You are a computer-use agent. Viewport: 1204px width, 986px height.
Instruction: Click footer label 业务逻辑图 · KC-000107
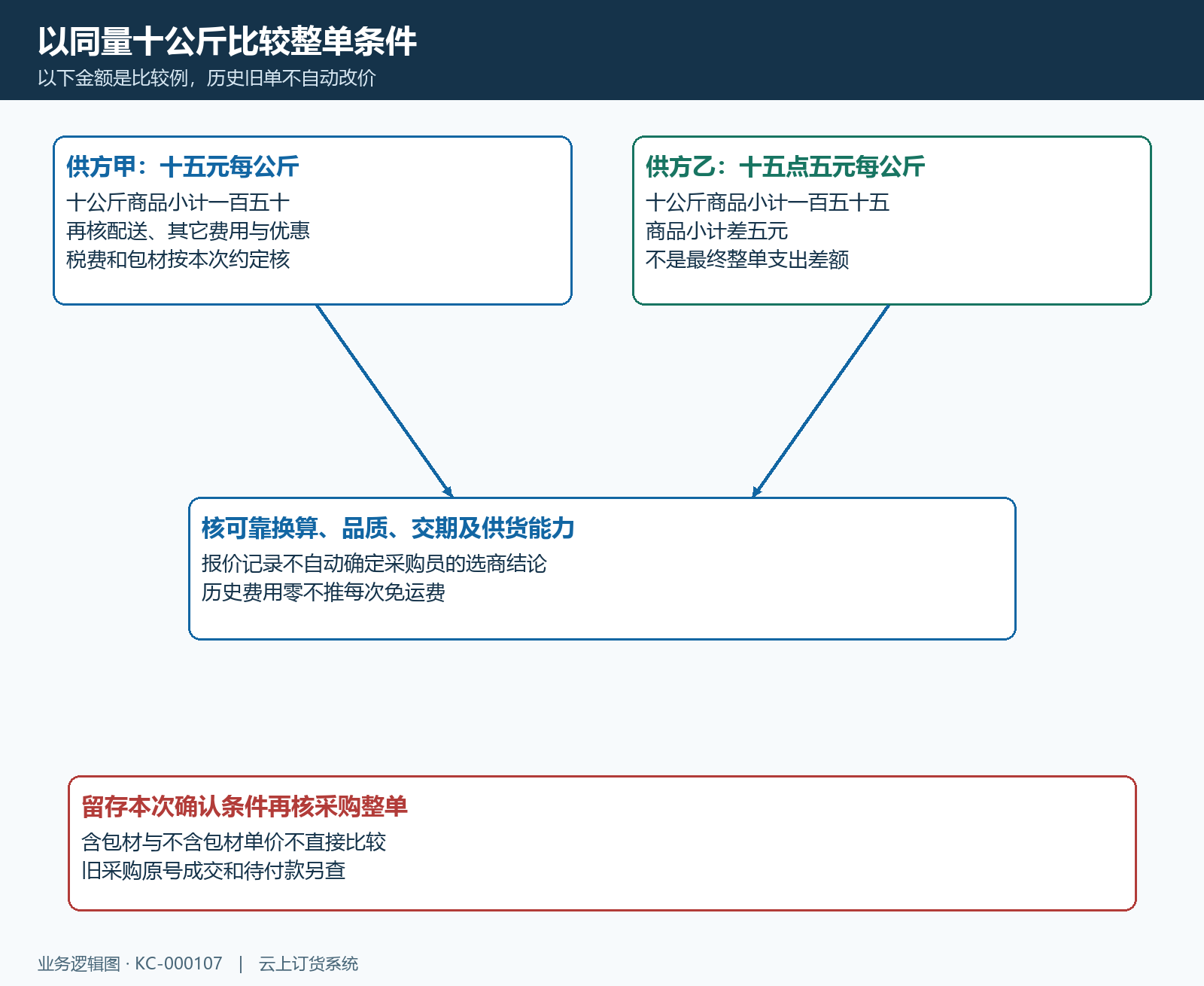pyautogui.click(x=130, y=964)
